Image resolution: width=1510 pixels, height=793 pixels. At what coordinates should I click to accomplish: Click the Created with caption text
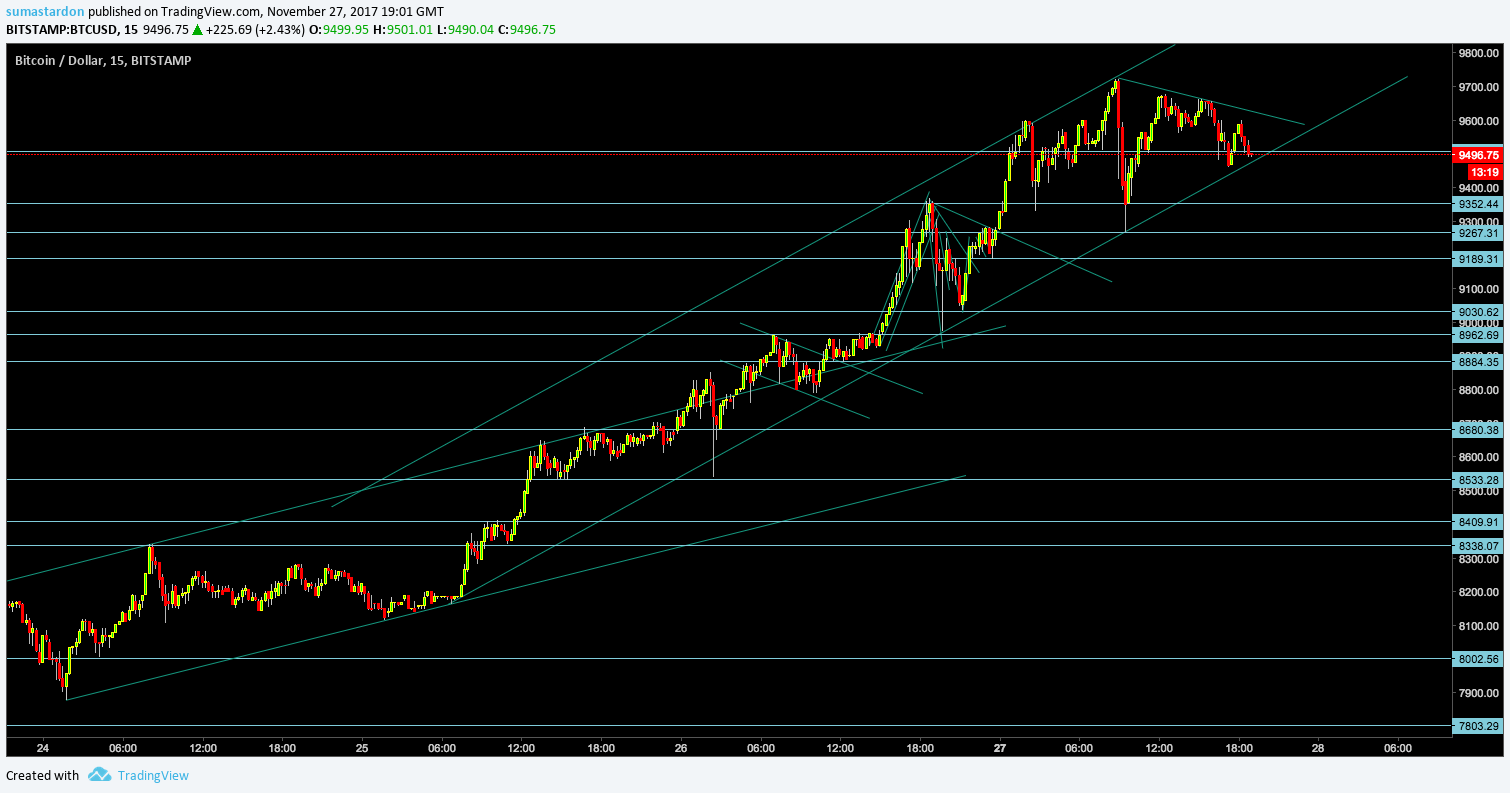[42, 775]
